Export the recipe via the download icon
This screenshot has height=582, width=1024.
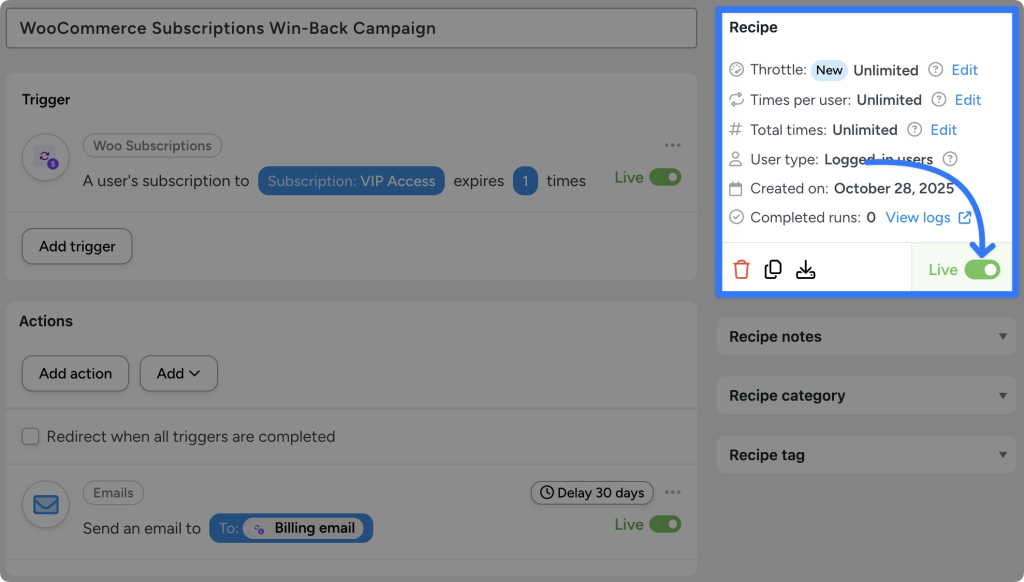pyautogui.click(x=806, y=268)
